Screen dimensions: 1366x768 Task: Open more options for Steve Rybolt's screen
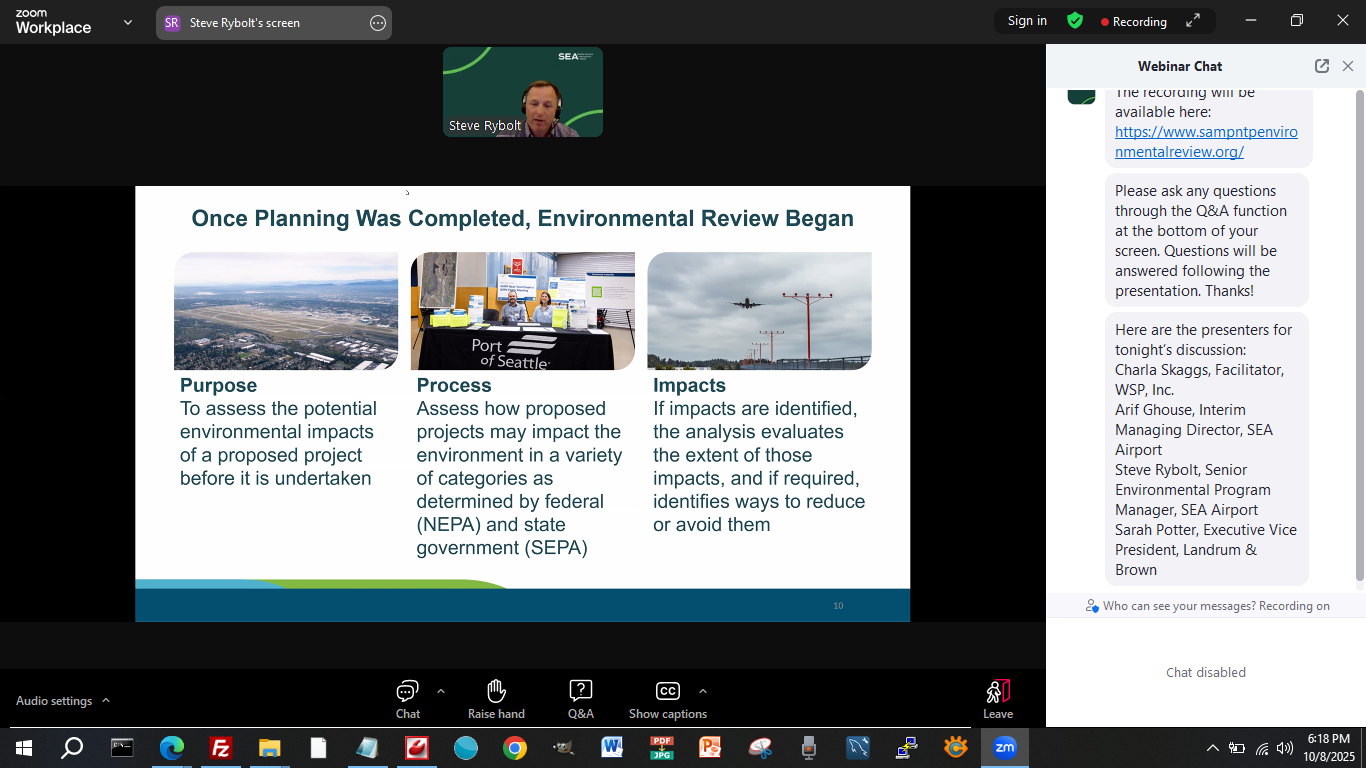point(378,23)
